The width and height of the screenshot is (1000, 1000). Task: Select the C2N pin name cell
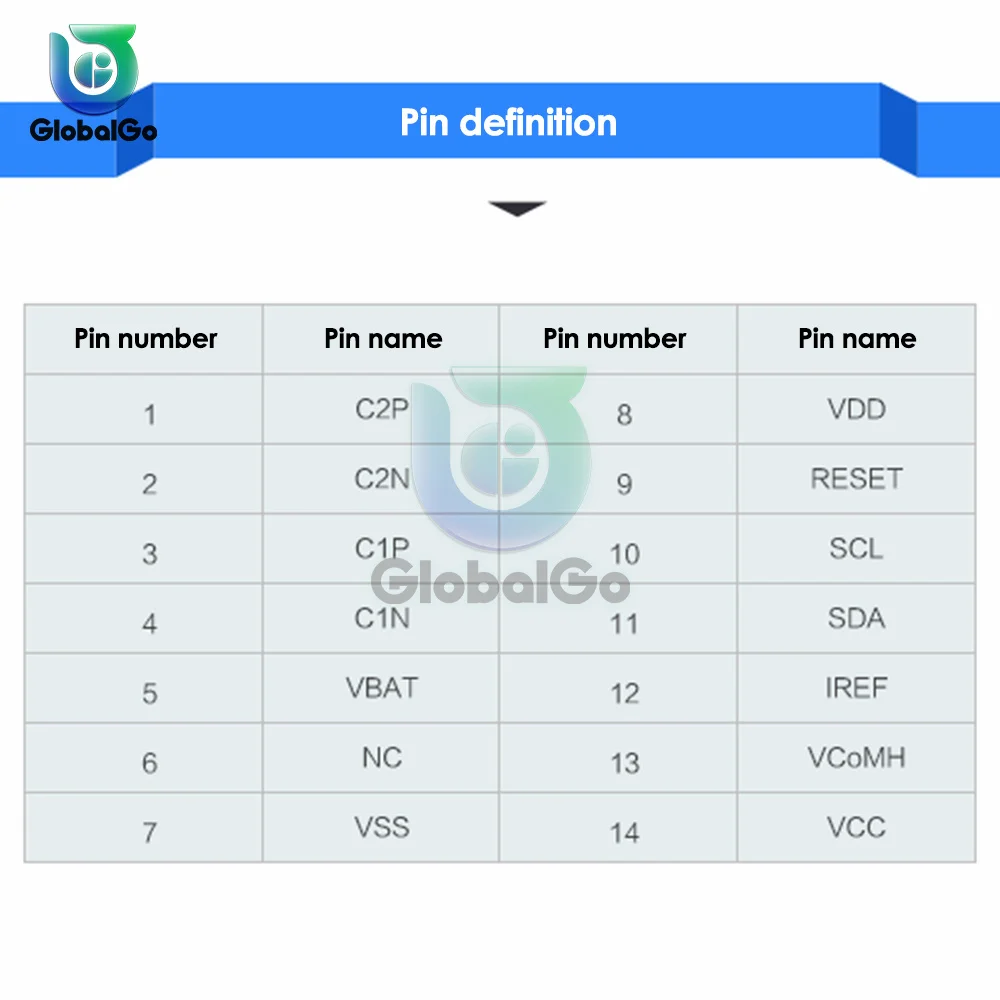[x=382, y=479]
